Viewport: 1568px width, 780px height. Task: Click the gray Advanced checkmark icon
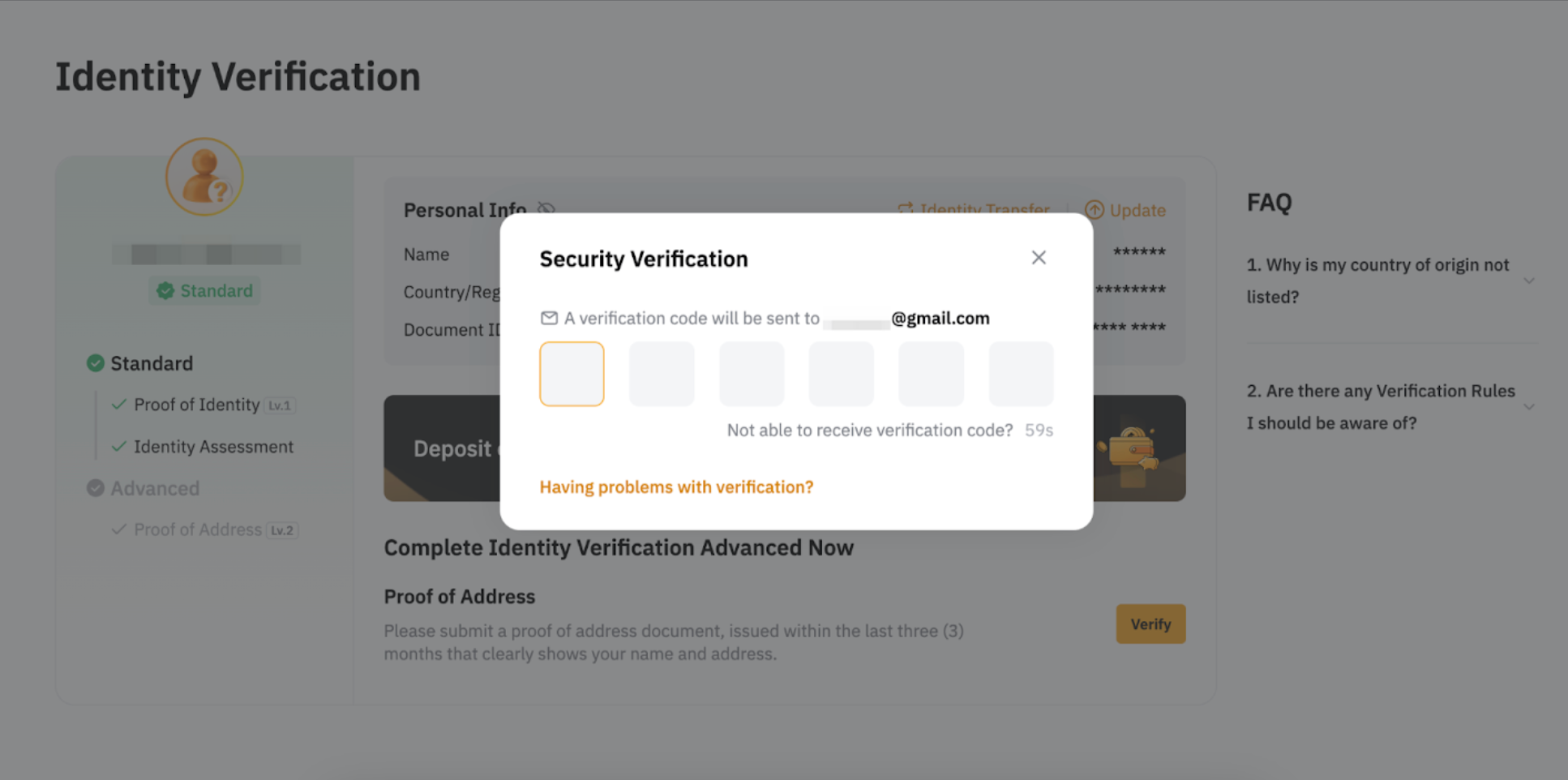pos(96,488)
